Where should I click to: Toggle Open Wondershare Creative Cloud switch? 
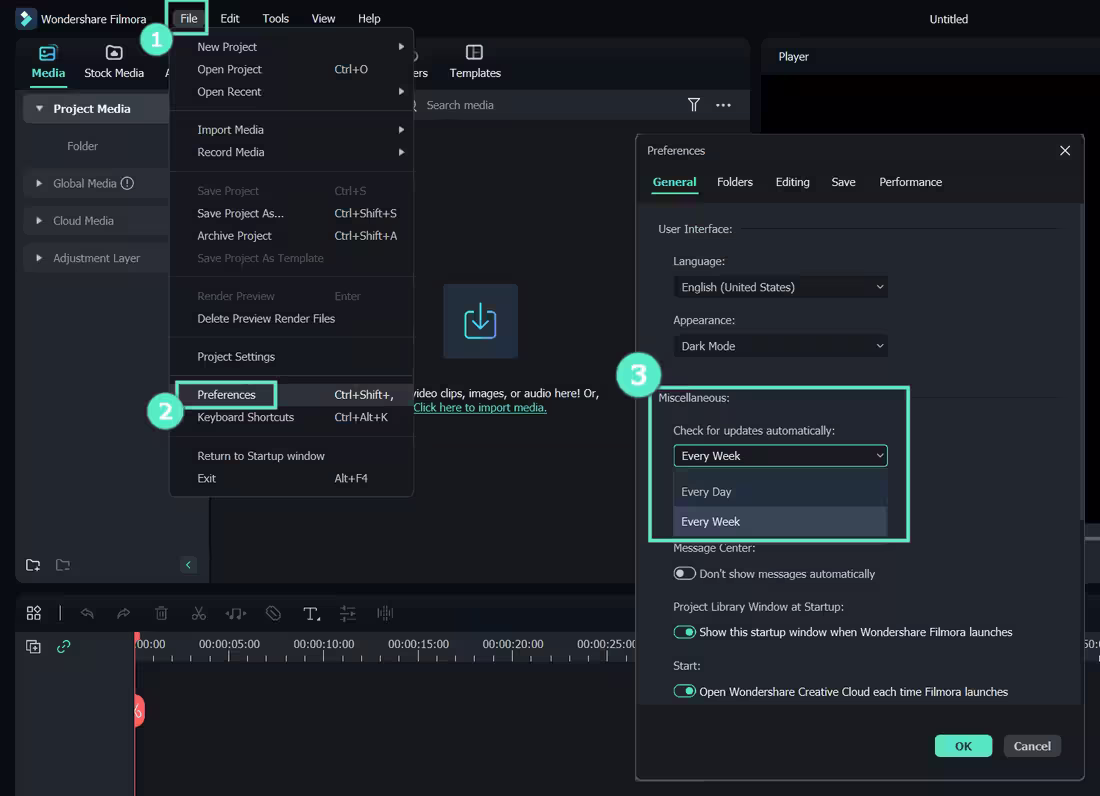click(684, 691)
